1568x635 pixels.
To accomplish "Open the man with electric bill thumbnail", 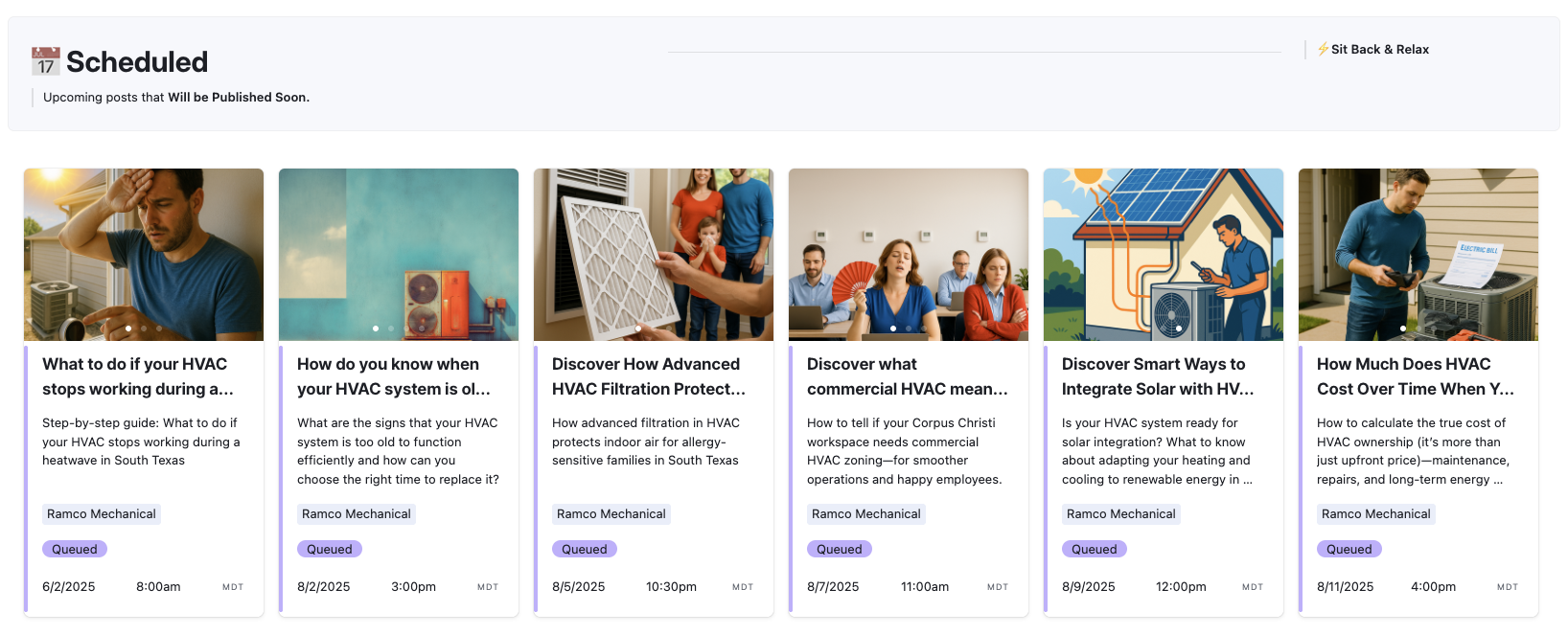I will click(1418, 255).
